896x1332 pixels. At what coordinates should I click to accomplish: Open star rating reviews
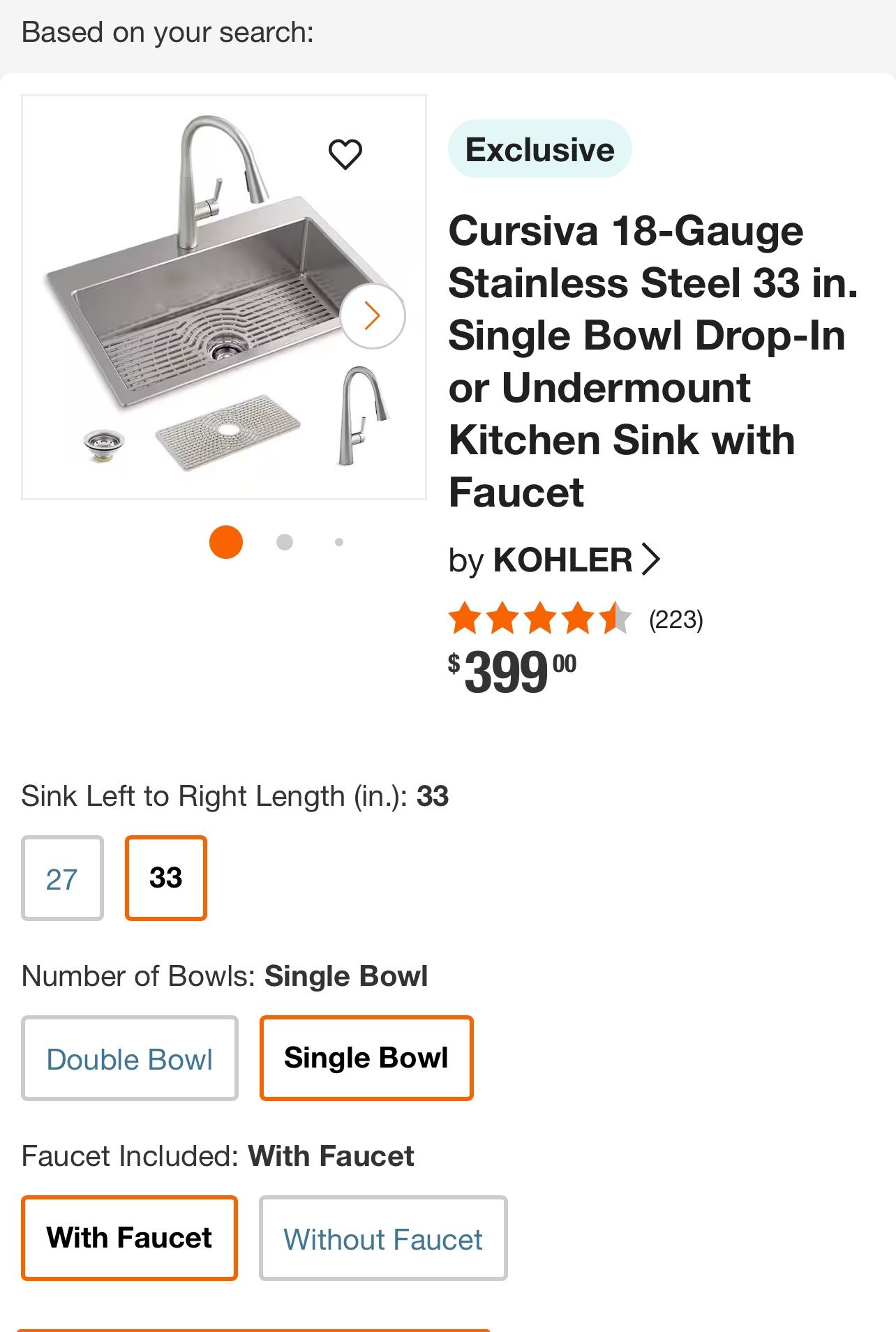click(x=540, y=619)
